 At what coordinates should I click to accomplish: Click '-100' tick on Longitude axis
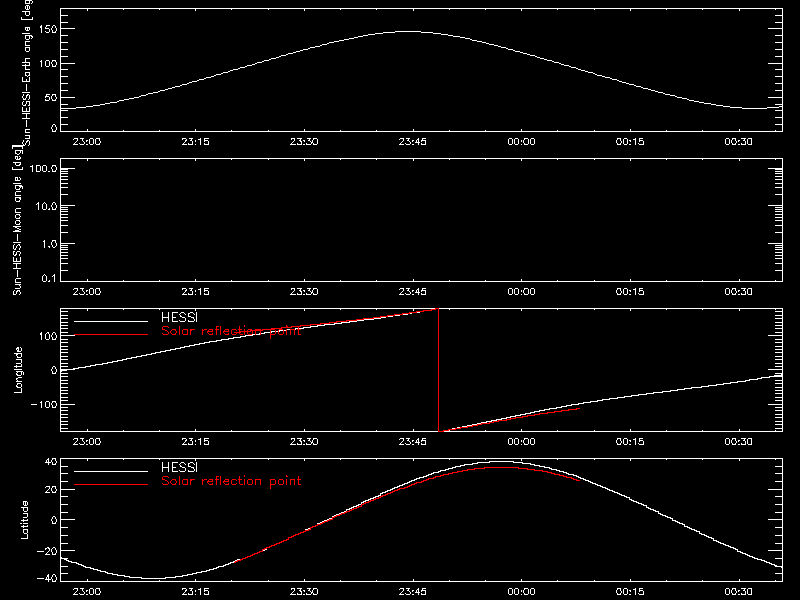coord(44,404)
